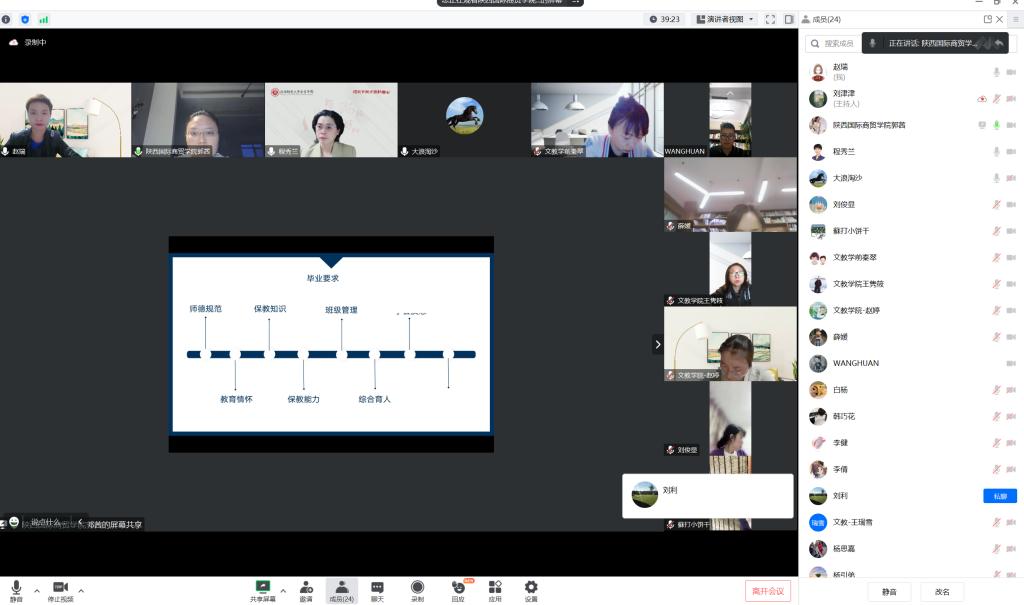Click screen share icon for 陕西国际商贸学院郭茜
Screen dimensions: 1024x605
[982, 125]
